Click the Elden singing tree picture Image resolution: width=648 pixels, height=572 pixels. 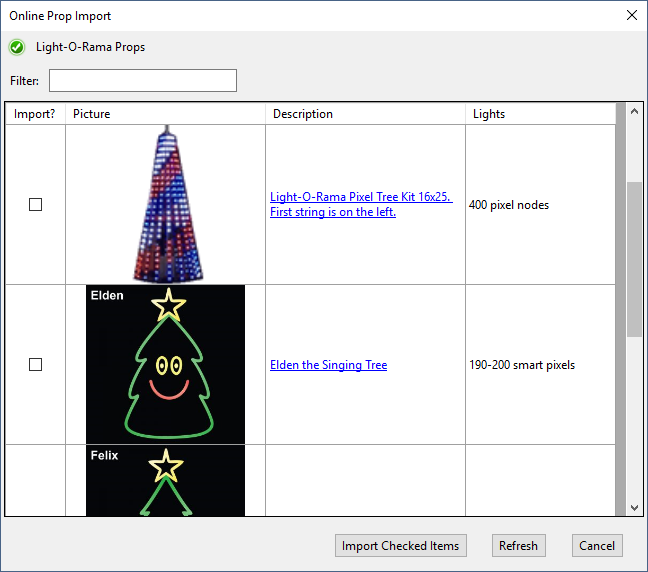click(165, 364)
